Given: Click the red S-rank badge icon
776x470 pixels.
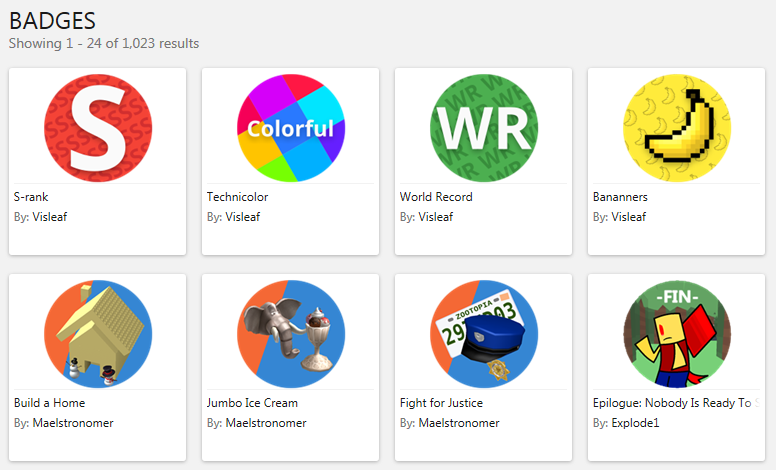Looking at the screenshot, I should [97, 127].
